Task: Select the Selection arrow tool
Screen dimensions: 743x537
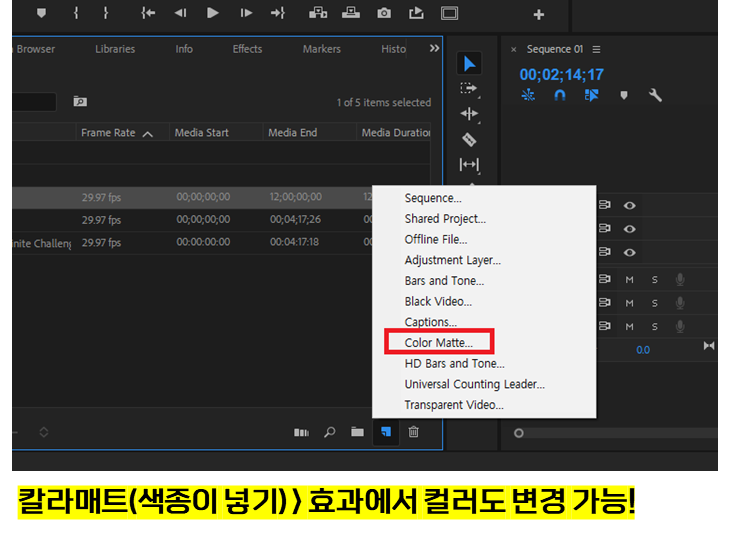Action: 469,64
